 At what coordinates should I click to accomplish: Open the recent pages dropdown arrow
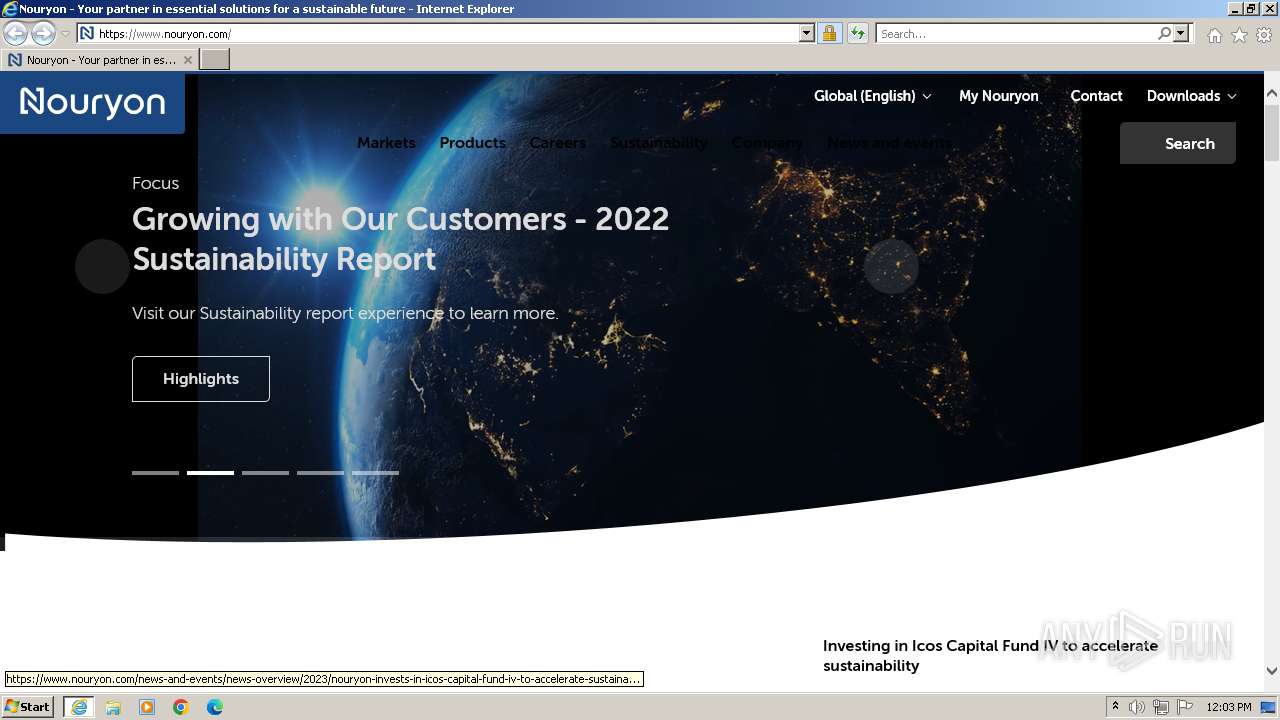tap(65, 34)
